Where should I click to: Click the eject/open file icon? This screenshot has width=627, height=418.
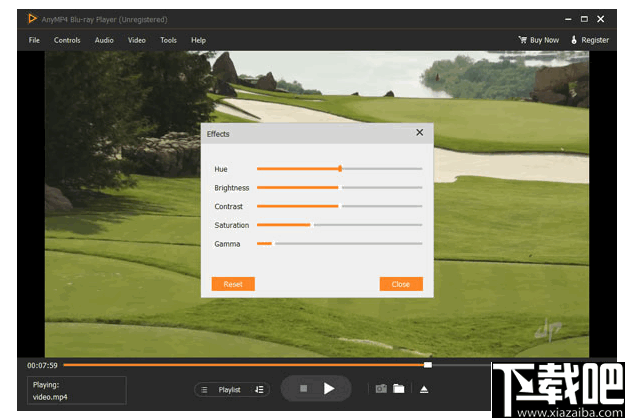point(424,389)
